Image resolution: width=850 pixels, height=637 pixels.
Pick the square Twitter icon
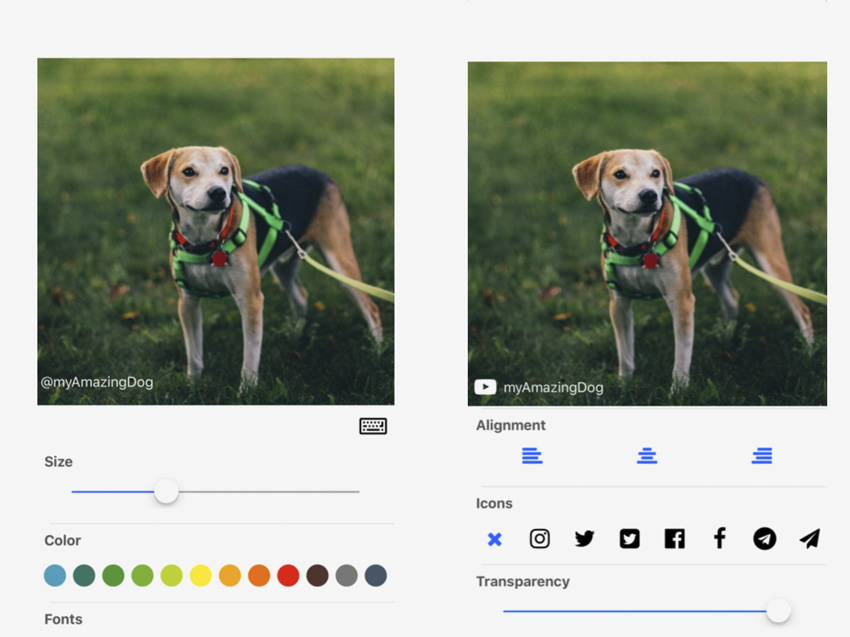[x=629, y=539]
